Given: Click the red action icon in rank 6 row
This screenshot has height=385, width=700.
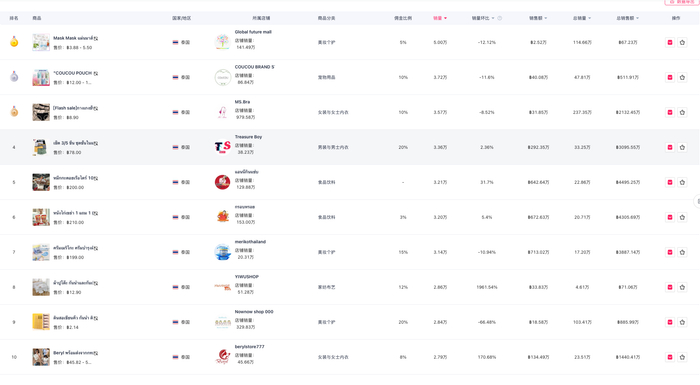Looking at the screenshot, I should (670, 217).
